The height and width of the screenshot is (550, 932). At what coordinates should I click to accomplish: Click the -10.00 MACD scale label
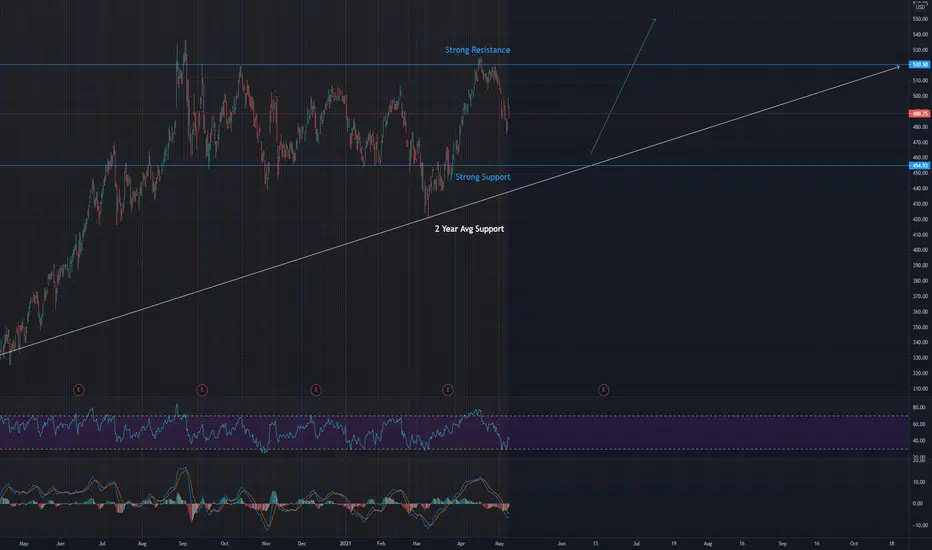click(919, 525)
